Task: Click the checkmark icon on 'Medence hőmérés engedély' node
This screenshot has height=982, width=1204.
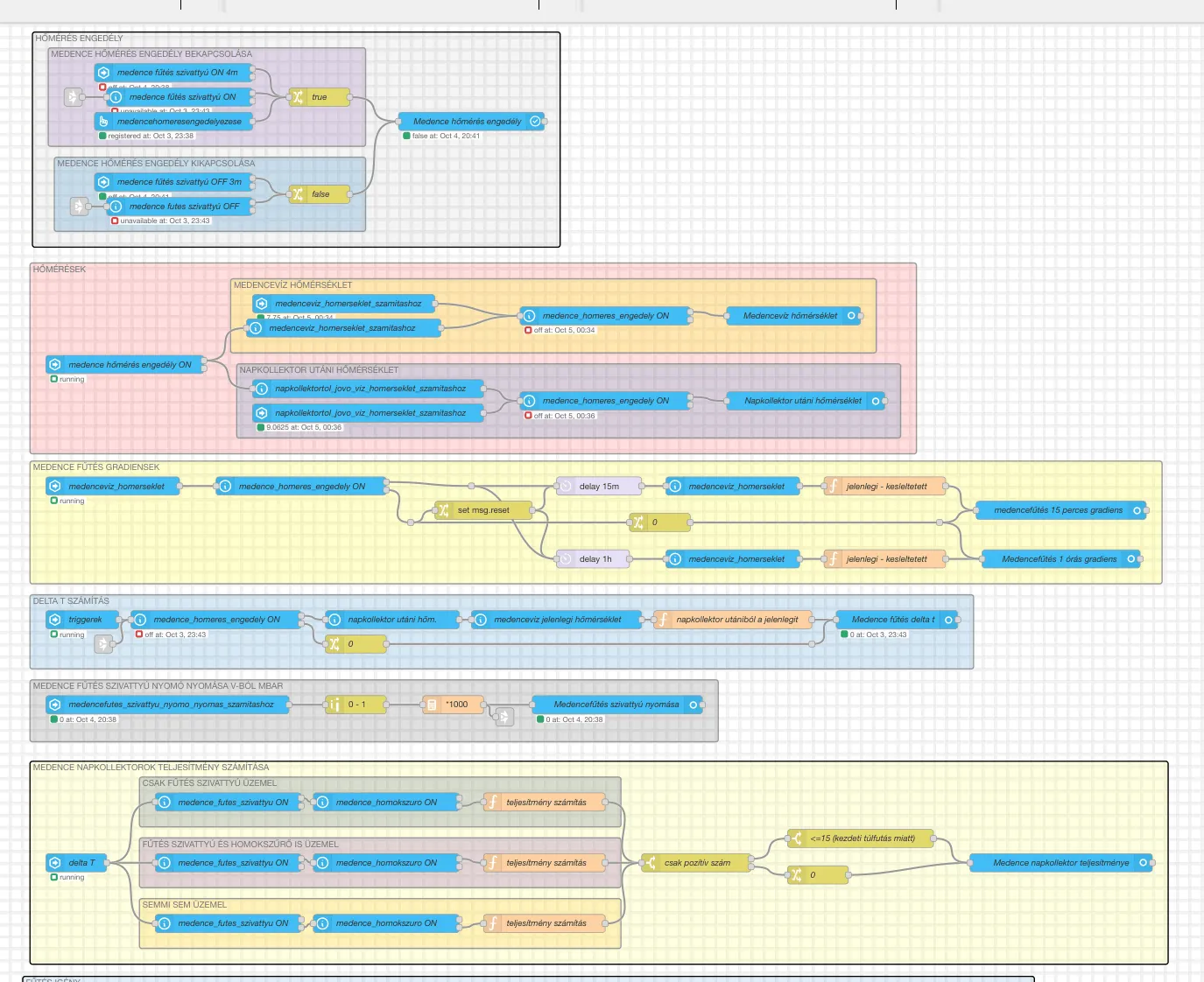Action: (x=535, y=122)
